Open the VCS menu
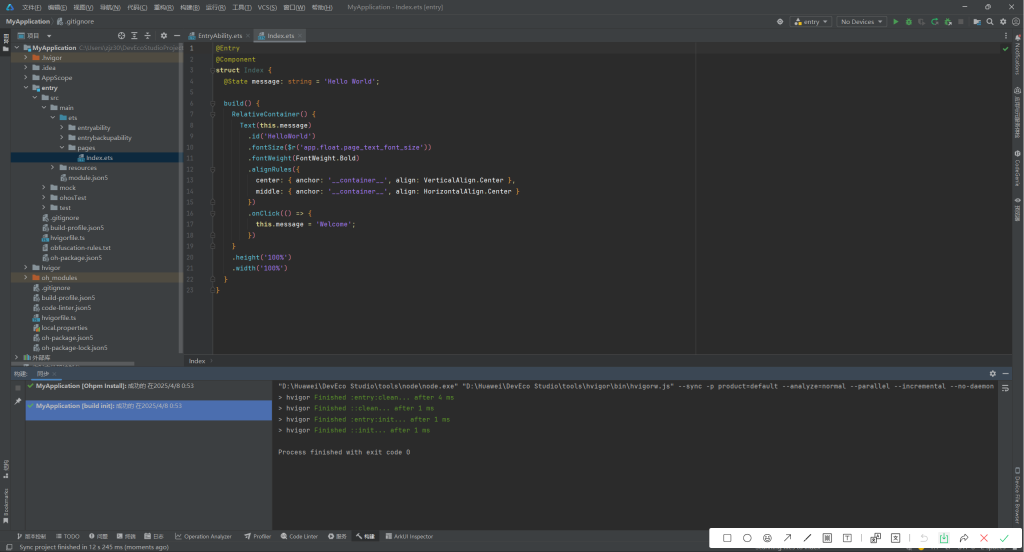The image size is (1024, 552). (266, 7)
